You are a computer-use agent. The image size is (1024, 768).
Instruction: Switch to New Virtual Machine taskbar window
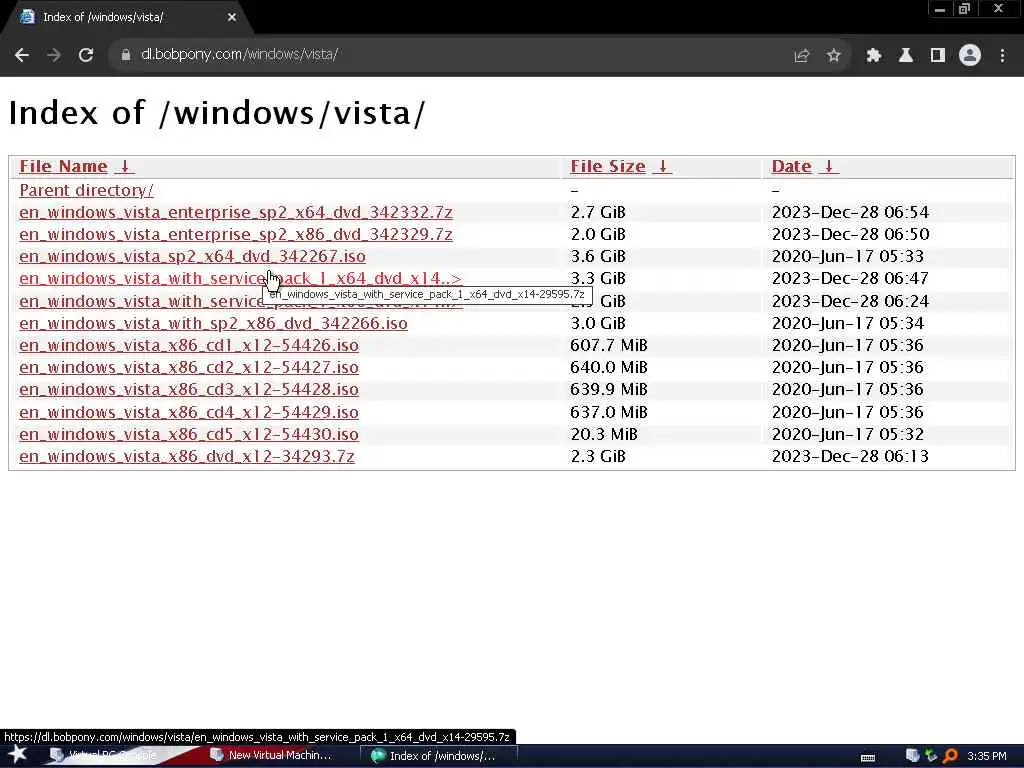(x=271, y=756)
